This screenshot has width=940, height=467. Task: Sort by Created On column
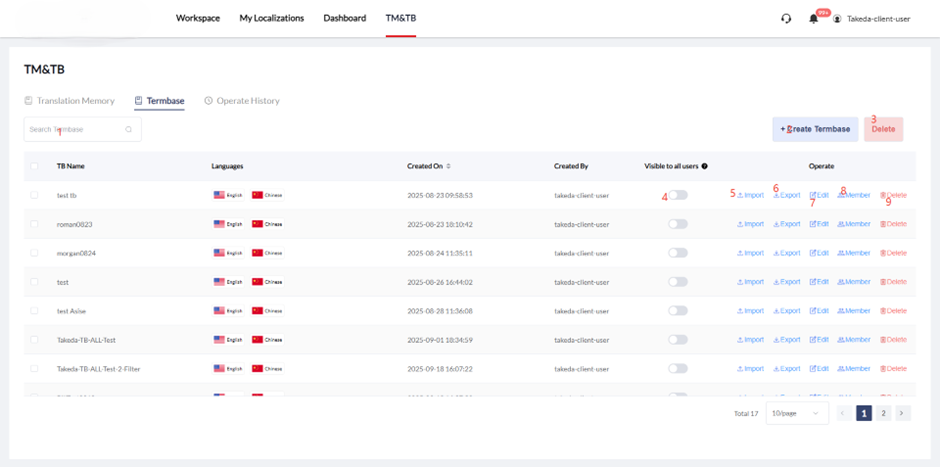pyautogui.click(x=448, y=166)
